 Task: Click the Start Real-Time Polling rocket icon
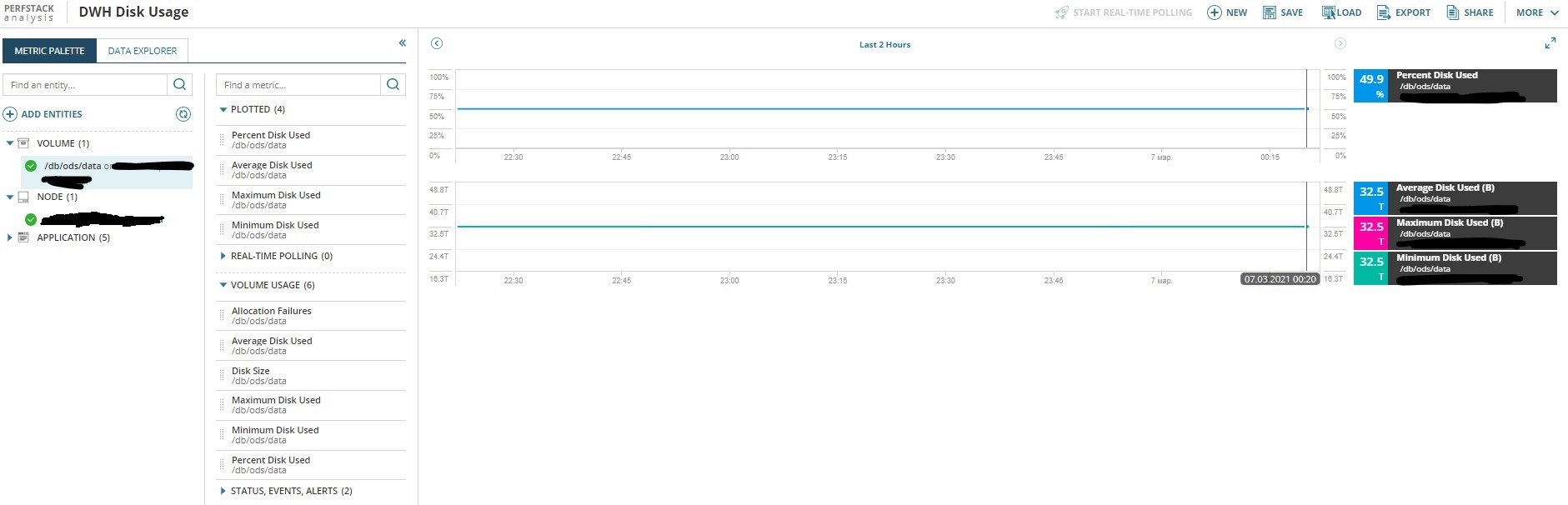[x=1061, y=12]
